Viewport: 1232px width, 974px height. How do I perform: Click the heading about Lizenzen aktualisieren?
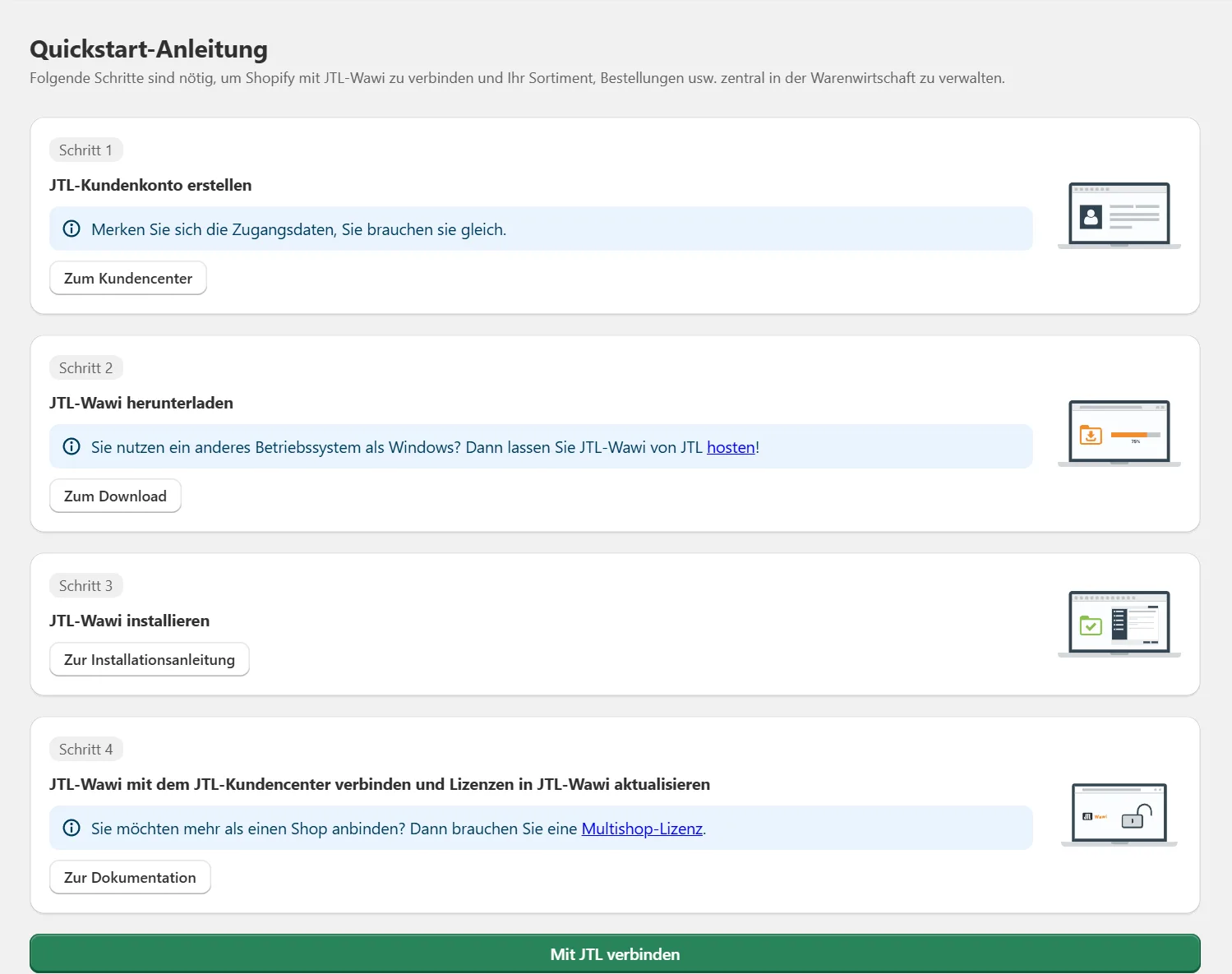[x=380, y=784]
